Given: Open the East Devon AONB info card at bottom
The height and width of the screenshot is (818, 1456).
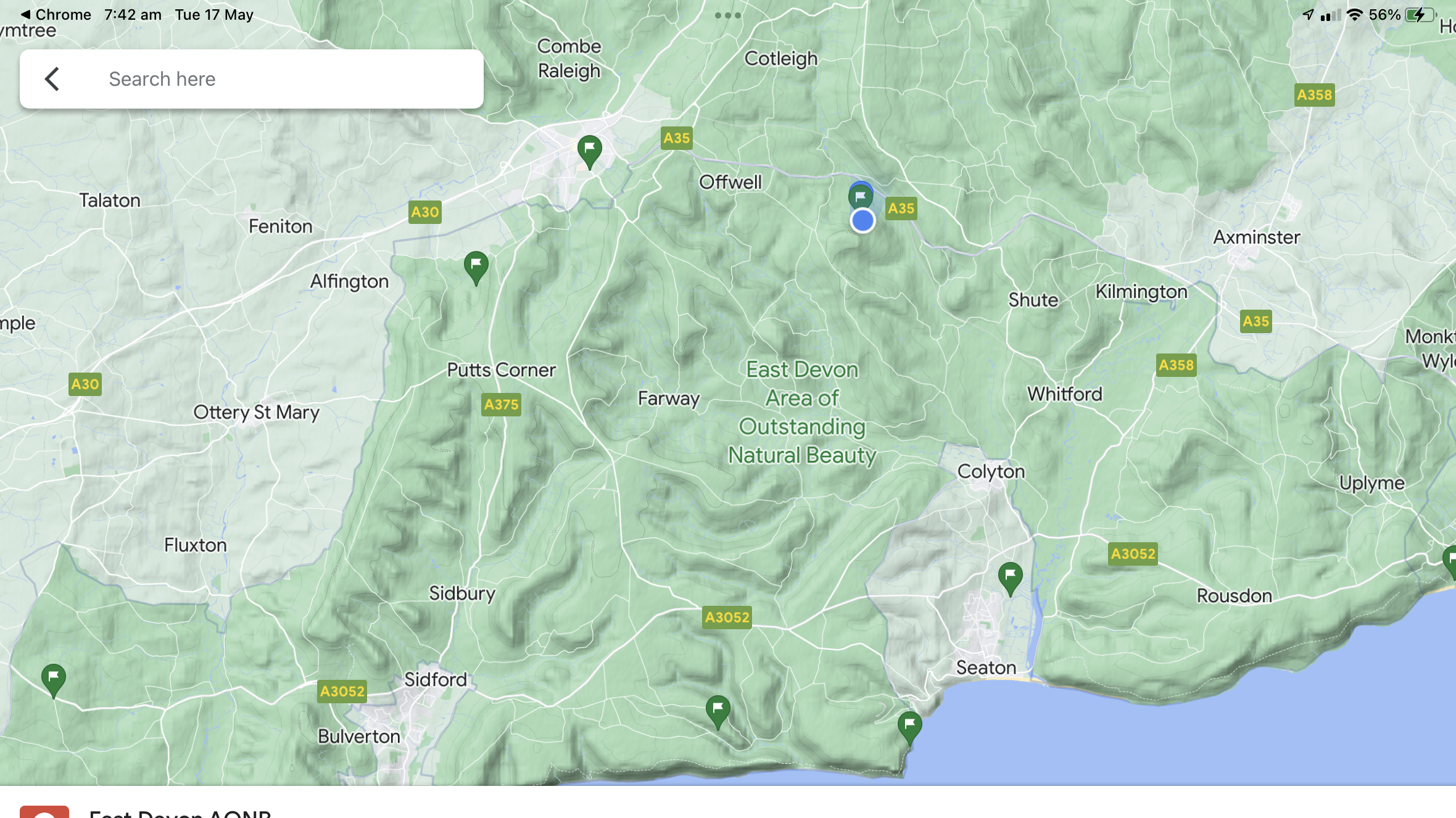Looking at the screenshot, I should pyautogui.click(x=179, y=811).
